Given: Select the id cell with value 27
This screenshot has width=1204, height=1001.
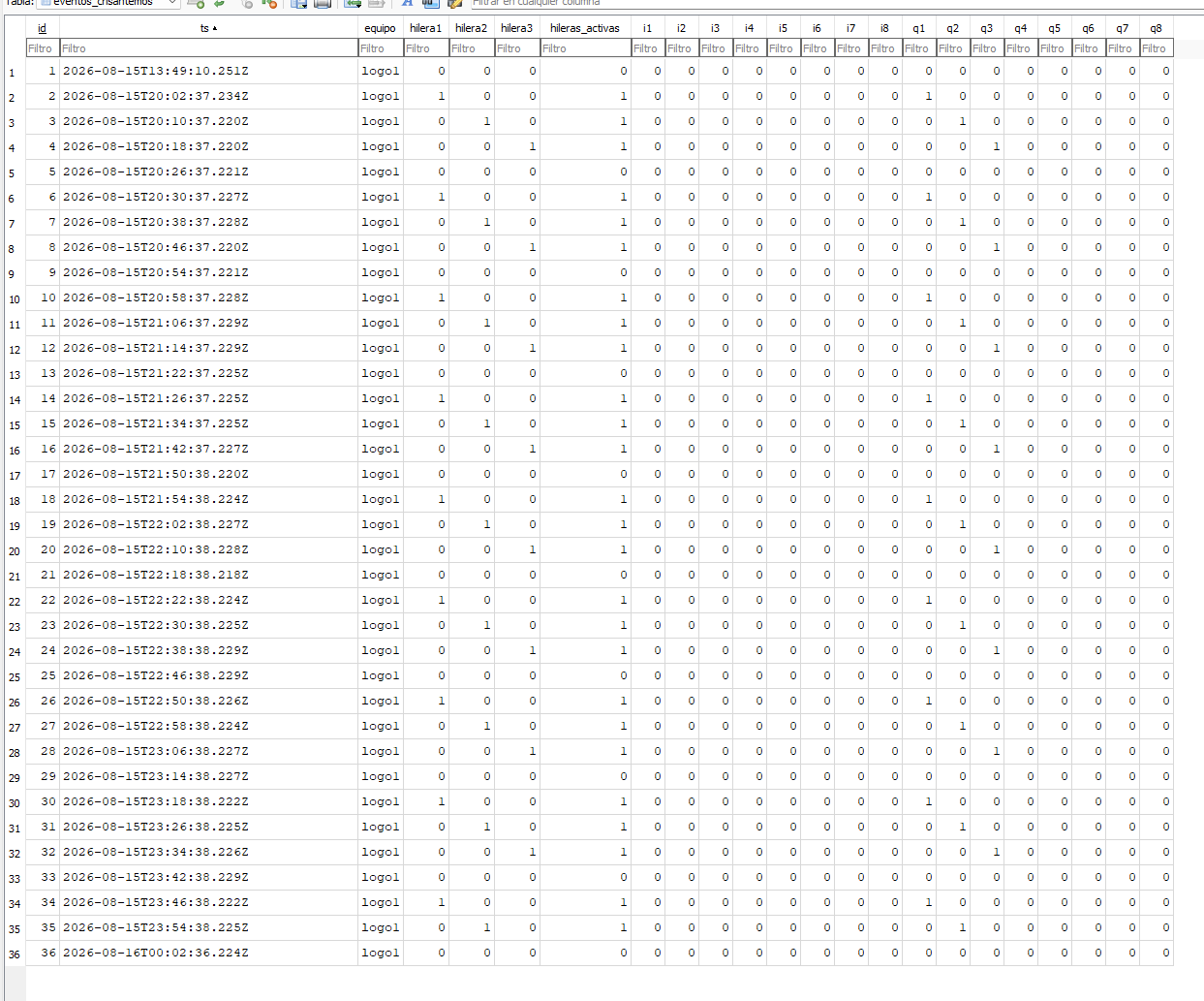Looking at the screenshot, I should pyautogui.click(x=43, y=726).
